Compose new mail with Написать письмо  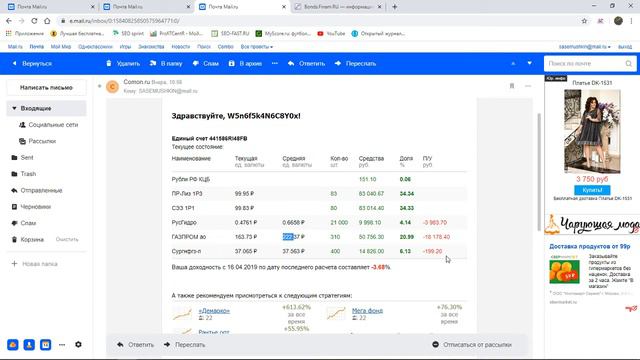(46, 87)
